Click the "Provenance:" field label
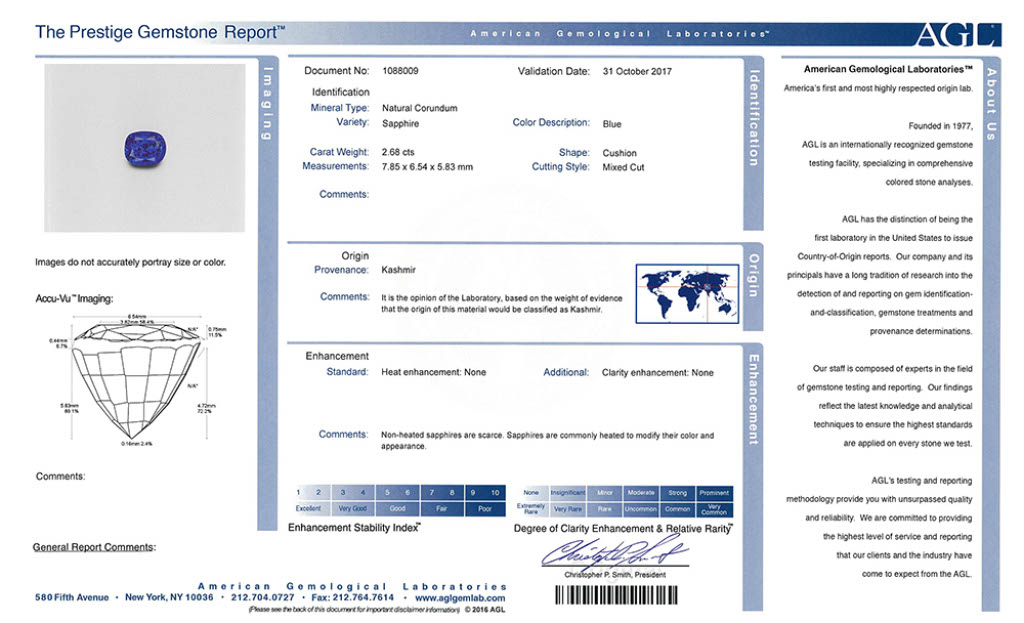1024x623 pixels. pyautogui.click(x=341, y=270)
